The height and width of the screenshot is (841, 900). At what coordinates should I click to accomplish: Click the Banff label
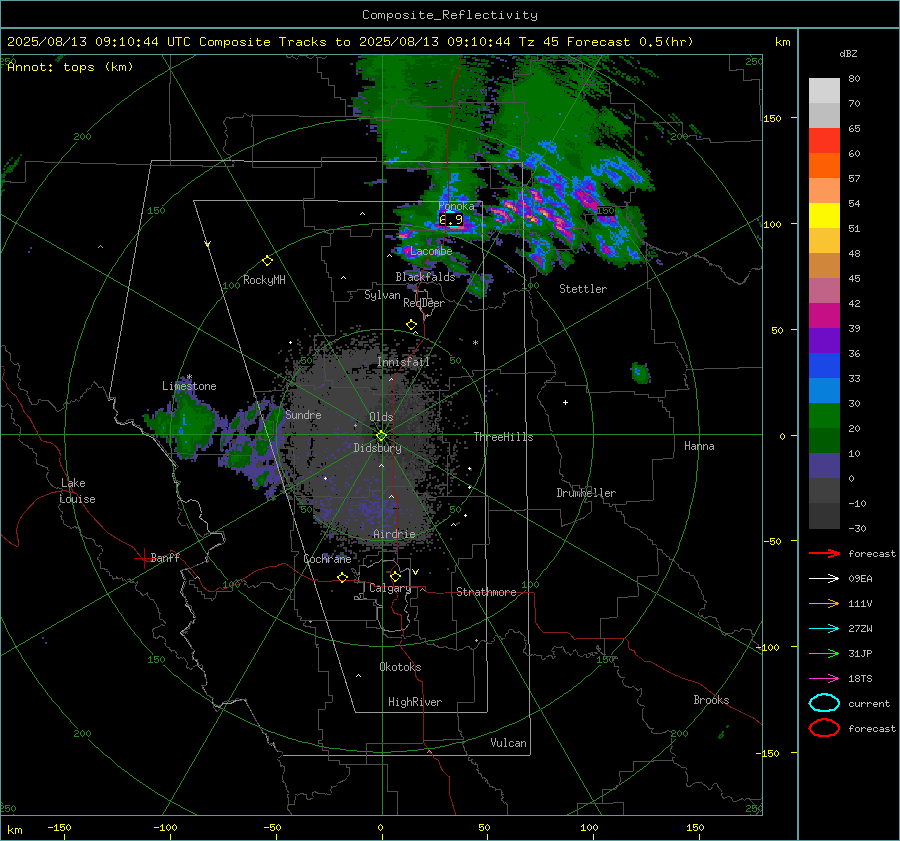[165, 558]
